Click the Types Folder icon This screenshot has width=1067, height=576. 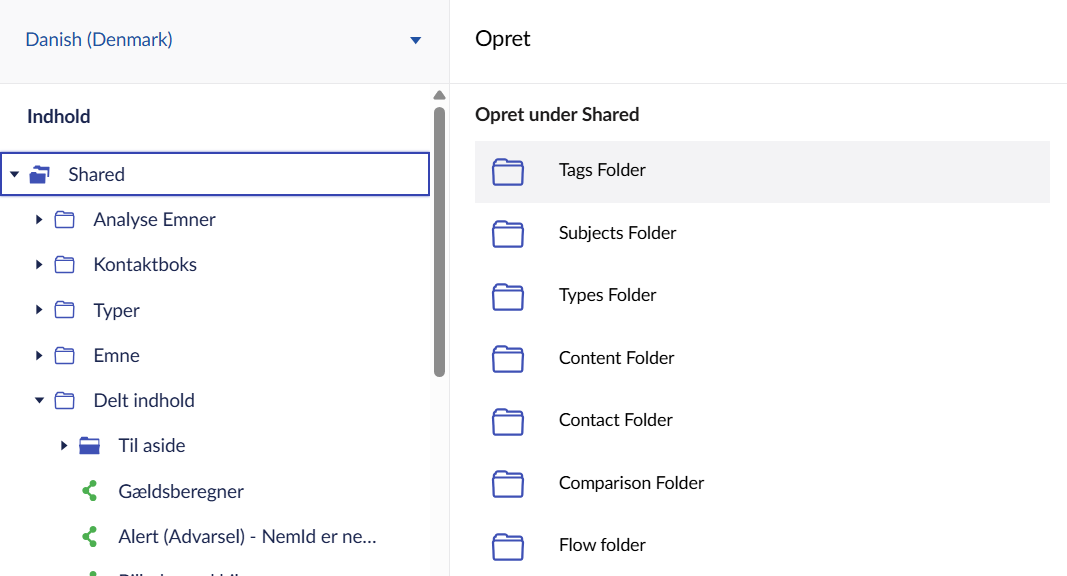click(508, 296)
